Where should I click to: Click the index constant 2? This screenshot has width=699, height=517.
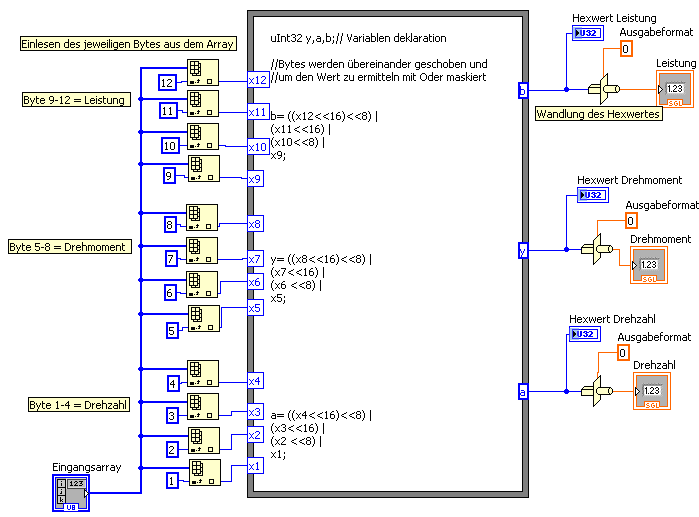(x=172, y=449)
